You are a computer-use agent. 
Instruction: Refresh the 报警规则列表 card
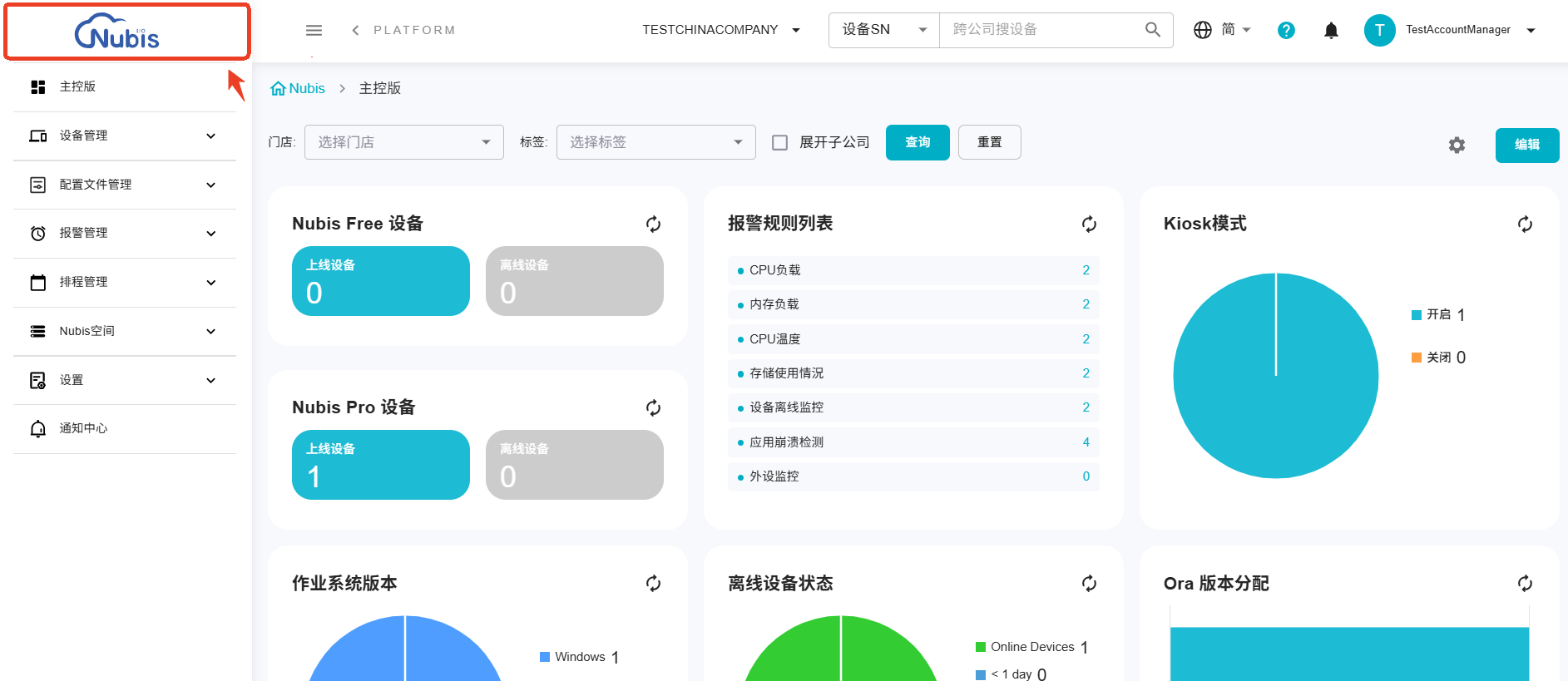[1089, 224]
